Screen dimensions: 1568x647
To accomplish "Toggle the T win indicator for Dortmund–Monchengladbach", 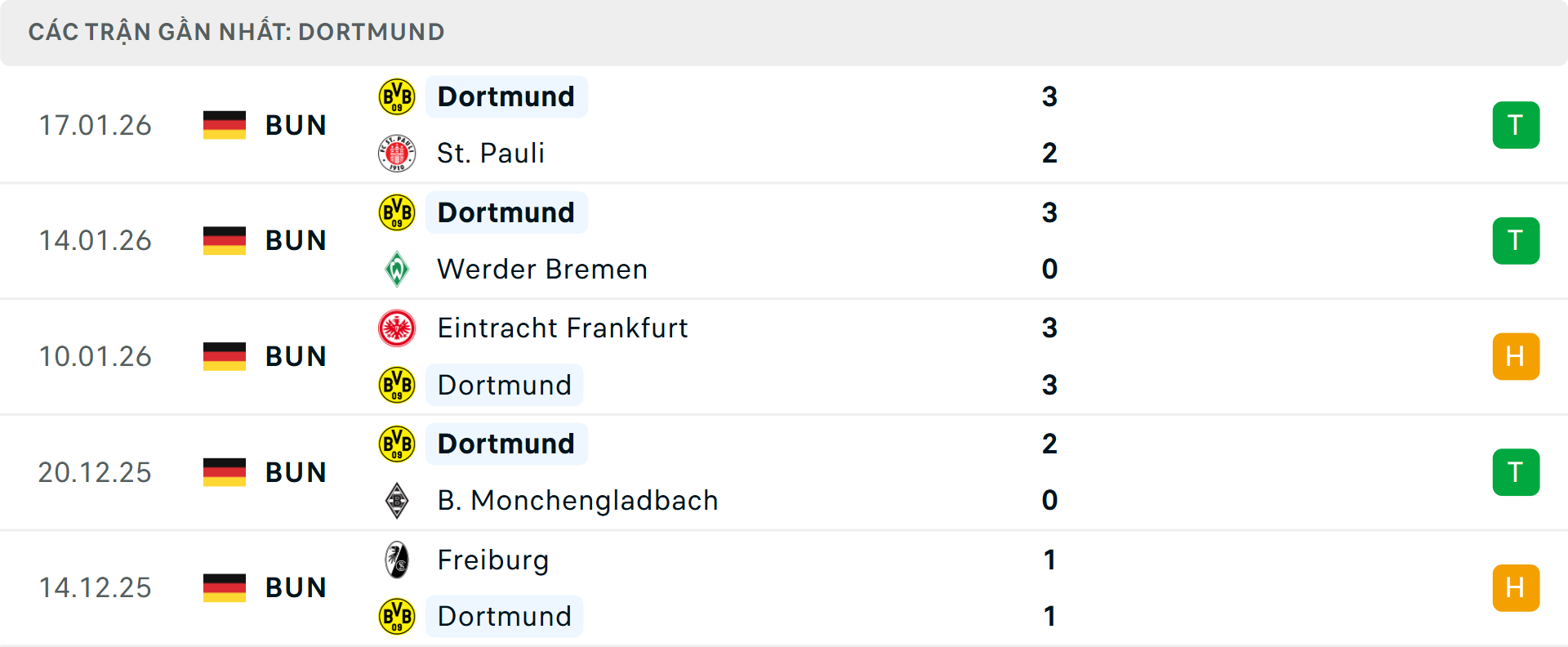I will click(1516, 471).
